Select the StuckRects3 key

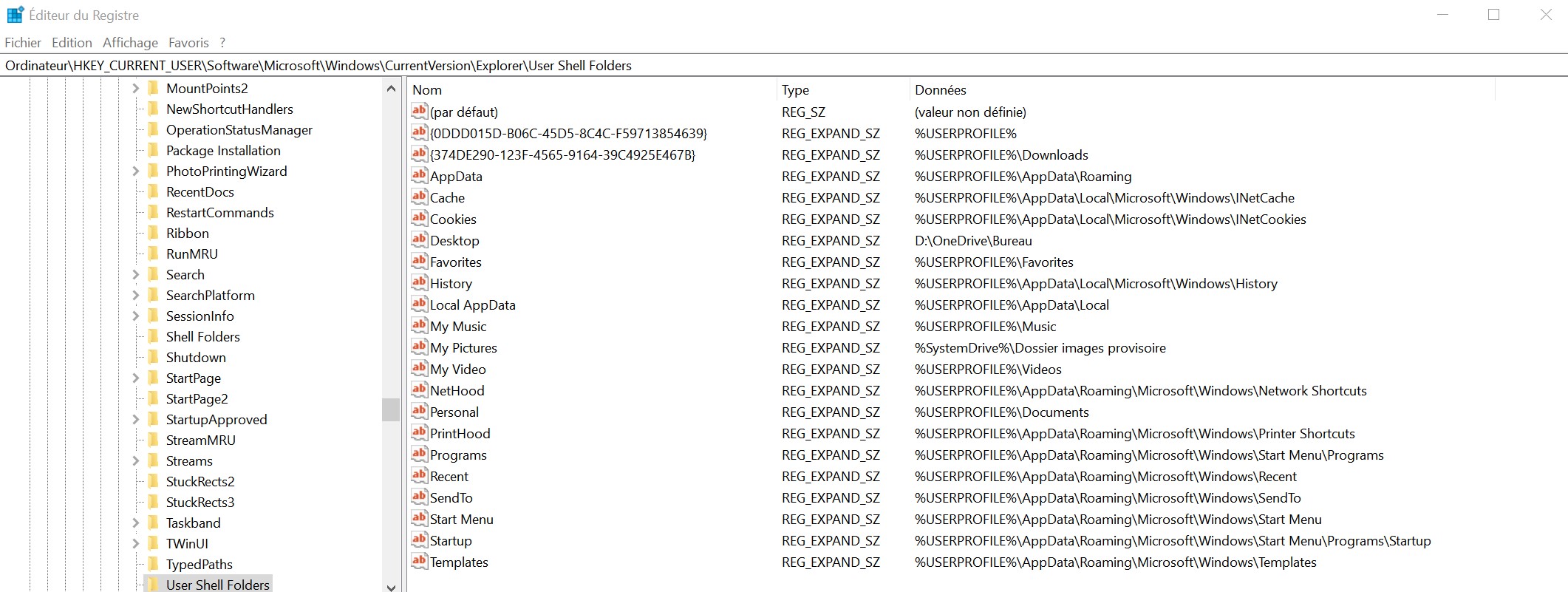200,503
